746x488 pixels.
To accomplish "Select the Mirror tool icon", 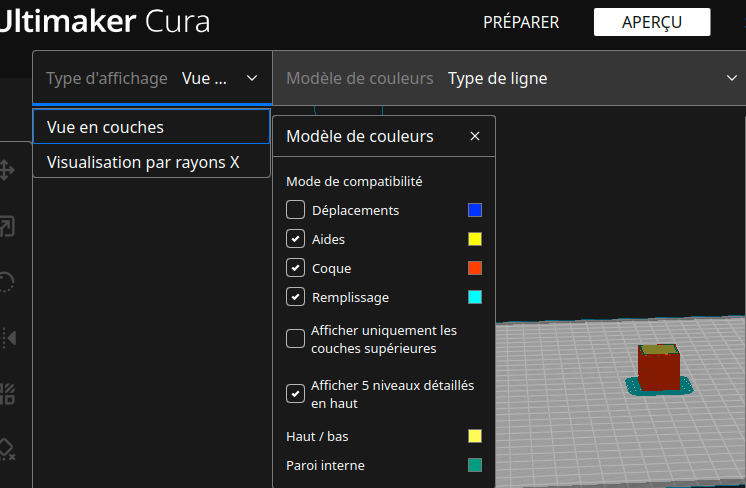I will (9, 338).
